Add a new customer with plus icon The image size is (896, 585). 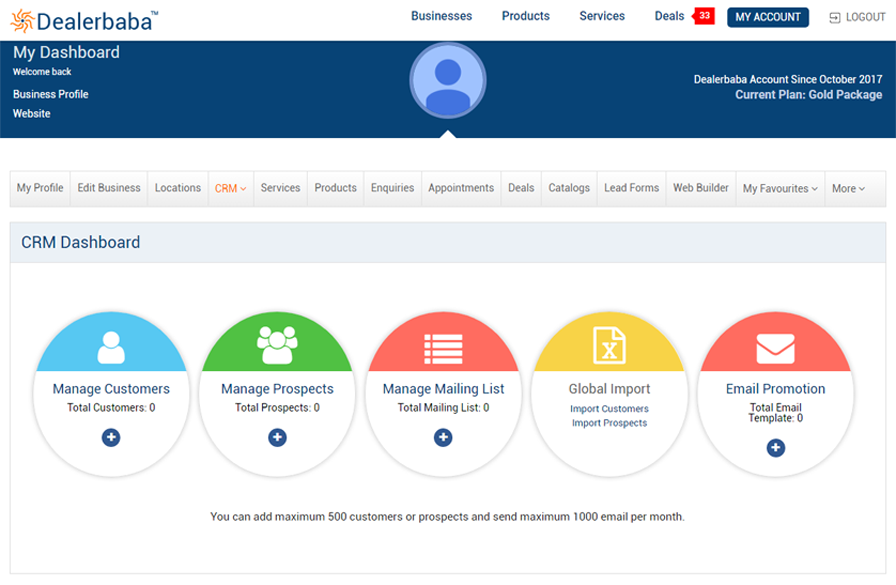(111, 437)
